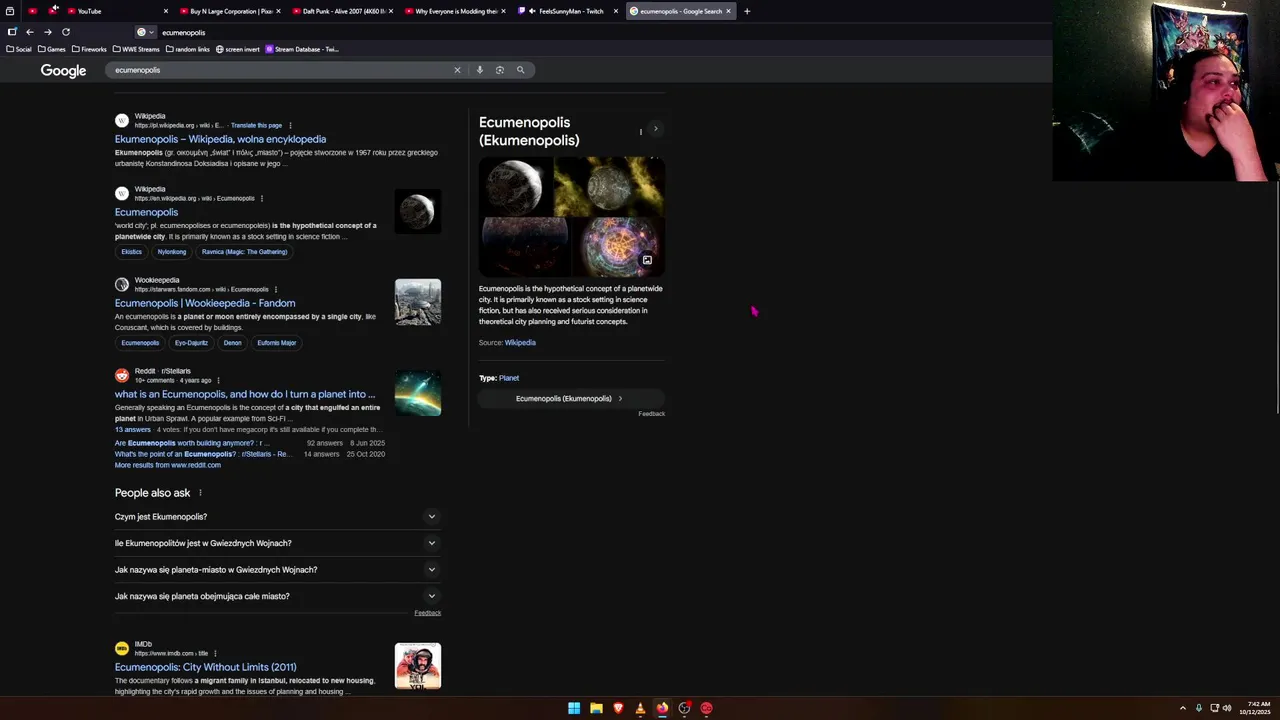Open the Games bookmarks folder
This screenshot has width=1280, height=720.
pyautogui.click(x=52, y=49)
